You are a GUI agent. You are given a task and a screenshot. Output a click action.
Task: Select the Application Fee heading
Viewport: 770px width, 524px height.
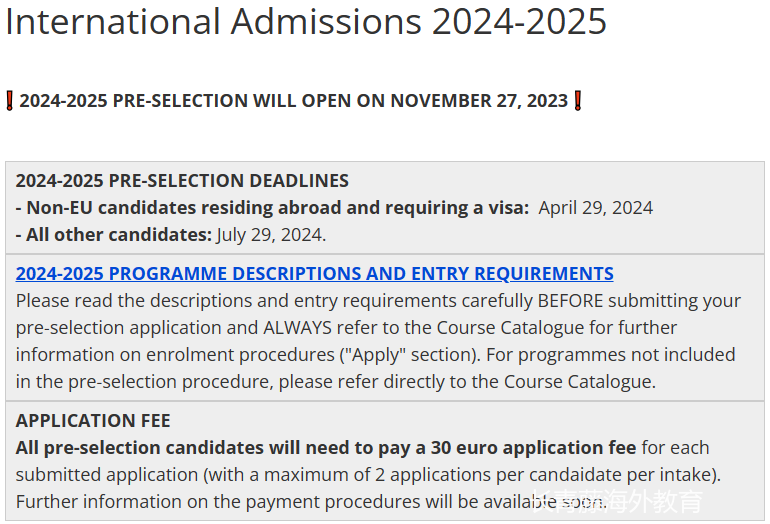pyautogui.click(x=93, y=421)
